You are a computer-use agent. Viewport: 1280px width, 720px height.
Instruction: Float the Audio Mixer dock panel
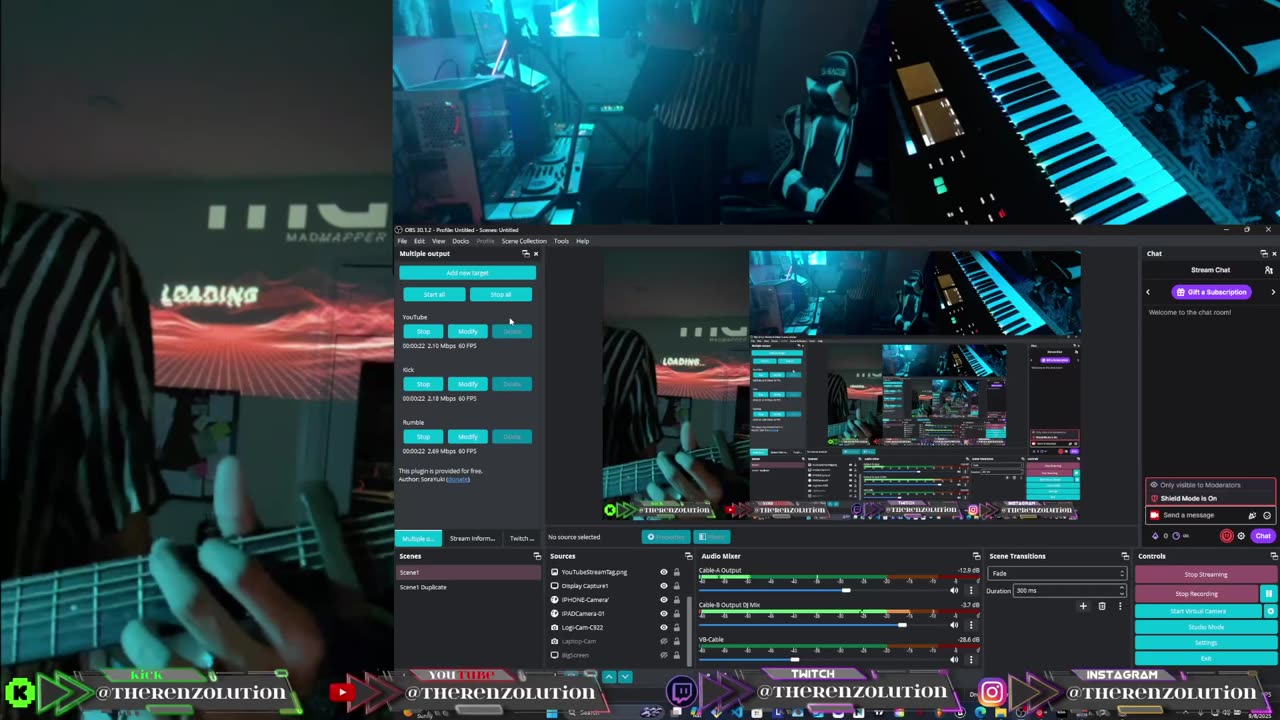(x=976, y=556)
